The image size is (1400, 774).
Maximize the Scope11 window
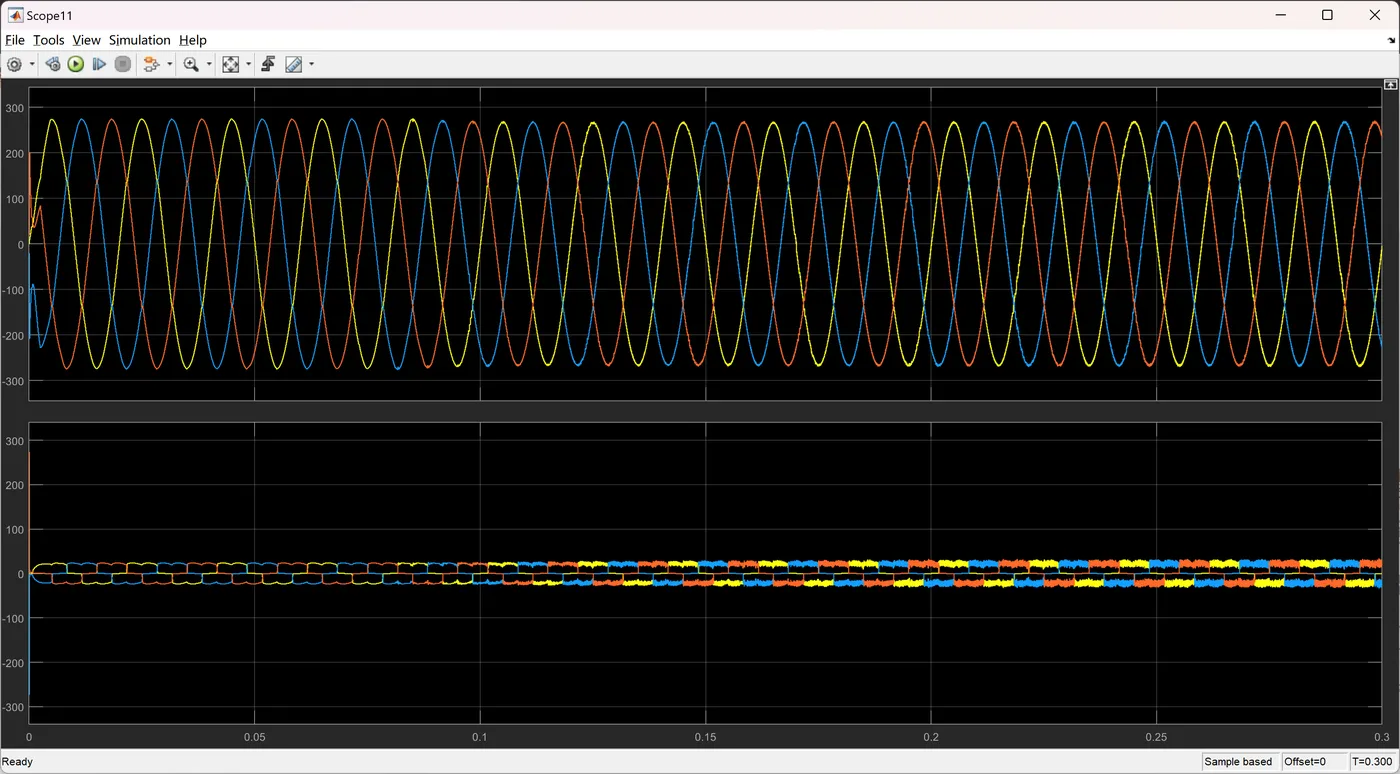(x=1327, y=15)
